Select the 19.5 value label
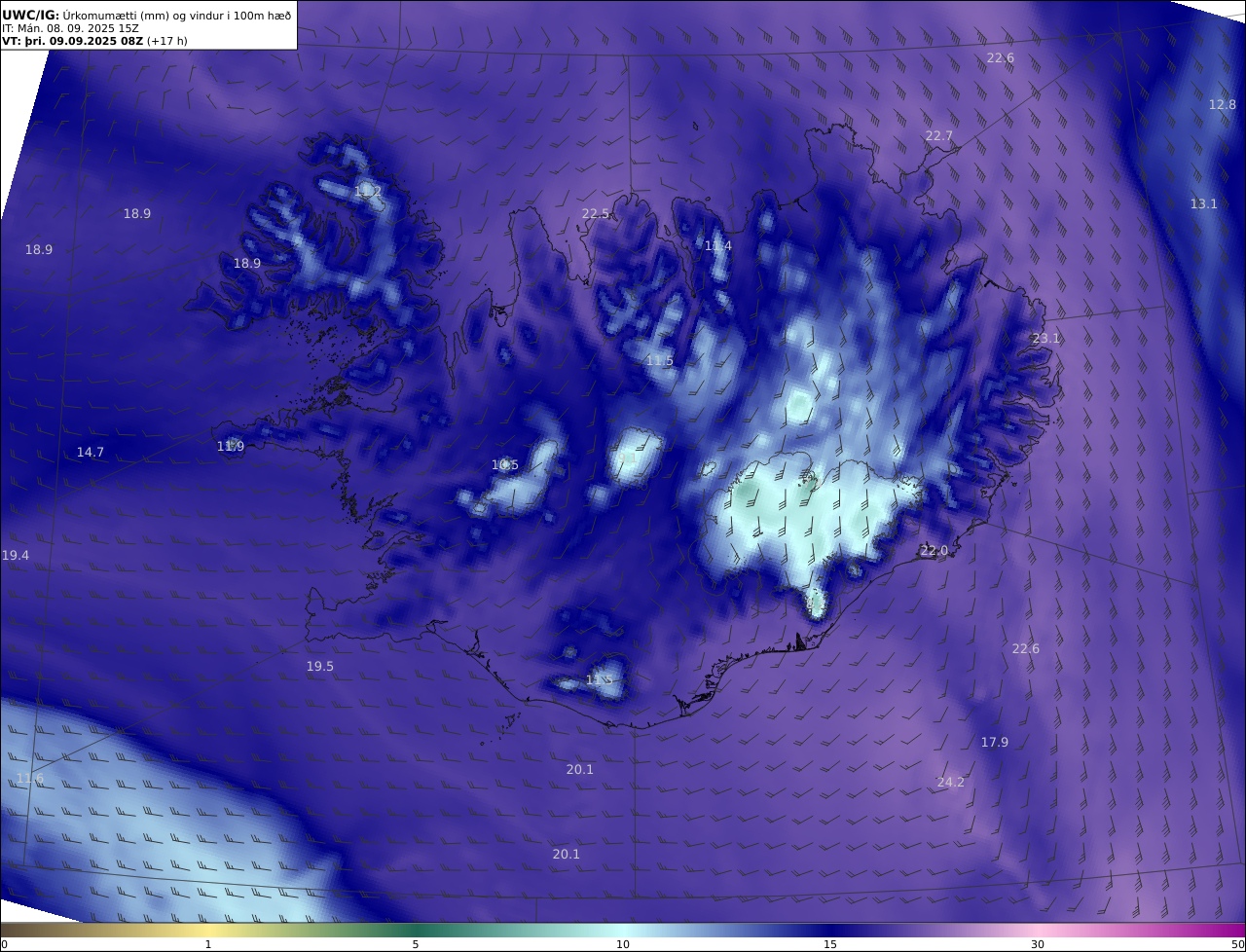 (320, 667)
